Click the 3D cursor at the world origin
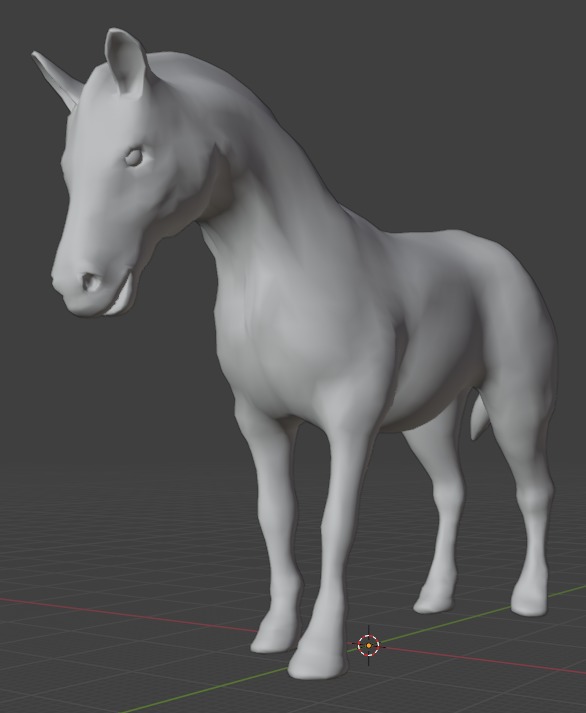This screenshot has height=713, width=586. pos(369,645)
